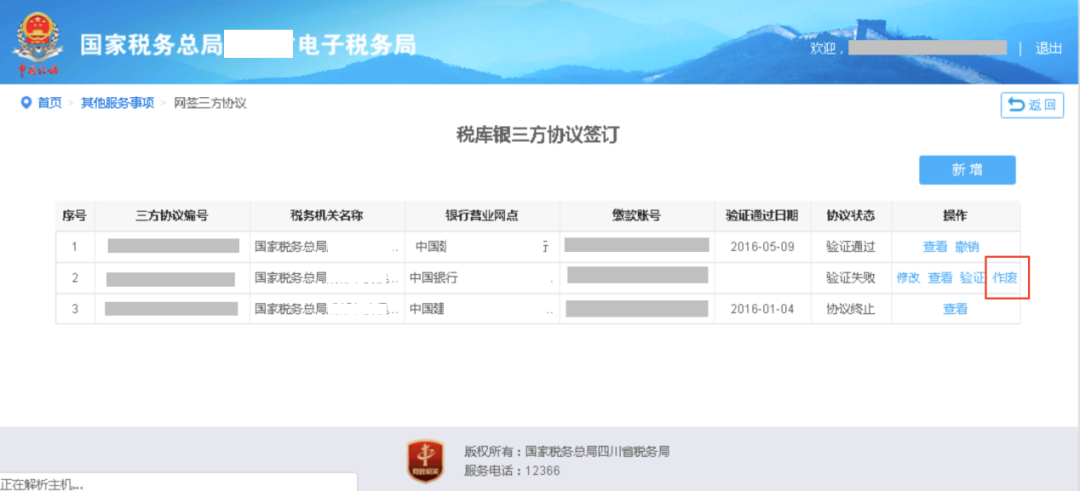Image resolution: width=1080 pixels, height=491 pixels.
Task: Click the 缴款账号 column header
Action: [x=637, y=216]
